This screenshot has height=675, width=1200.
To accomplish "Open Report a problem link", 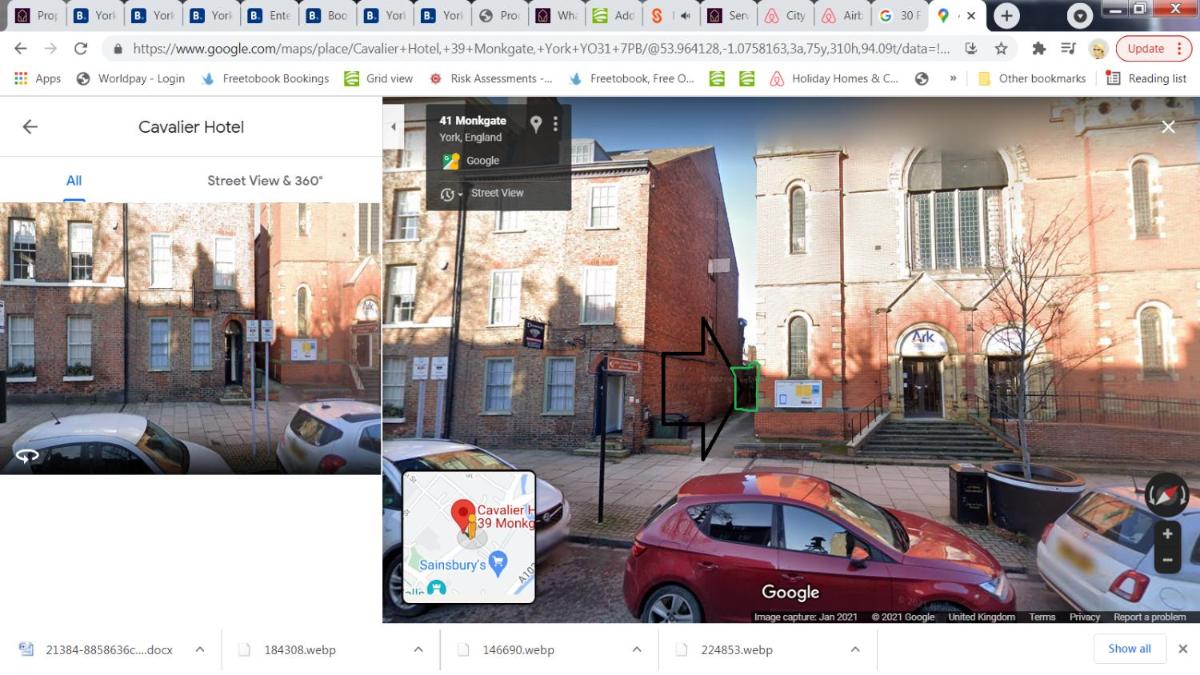I will 1150,617.
